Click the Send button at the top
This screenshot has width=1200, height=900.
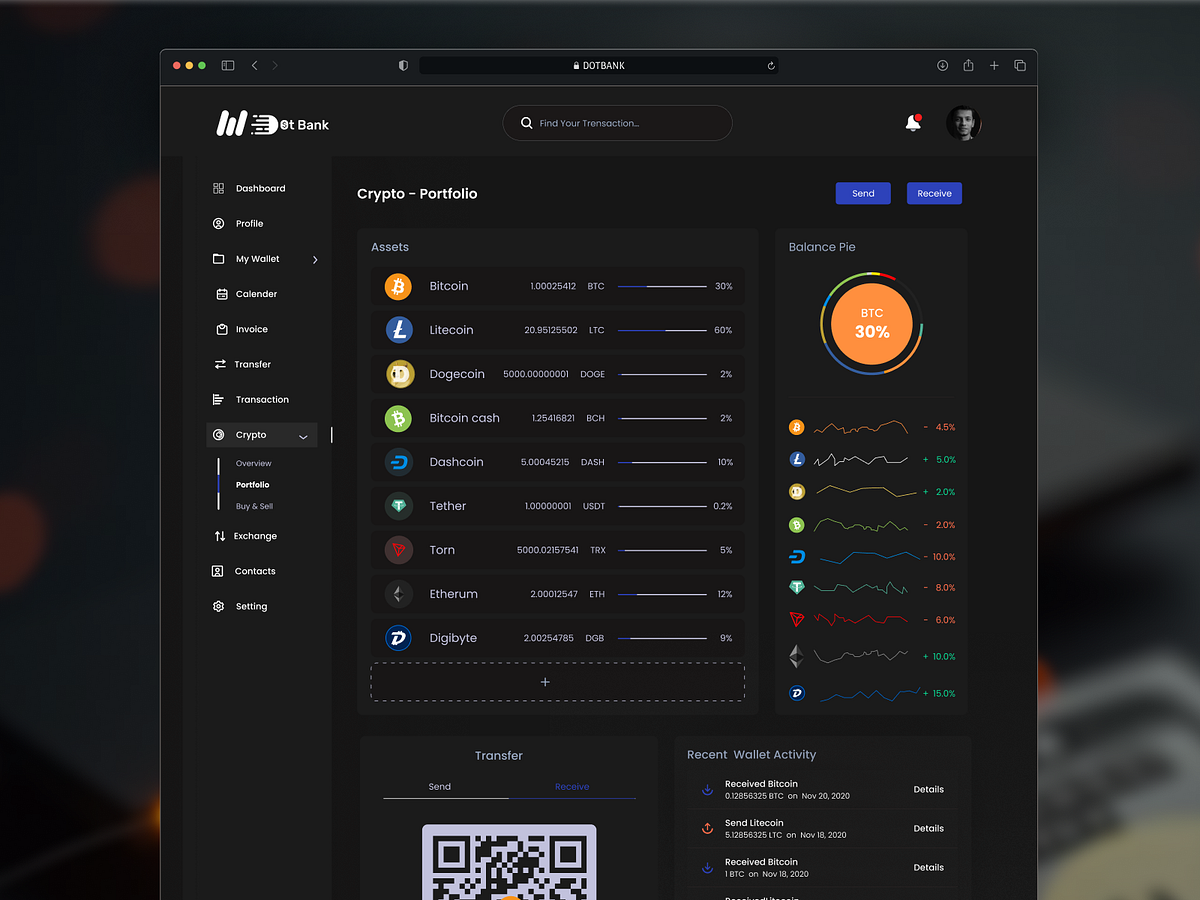(862, 193)
